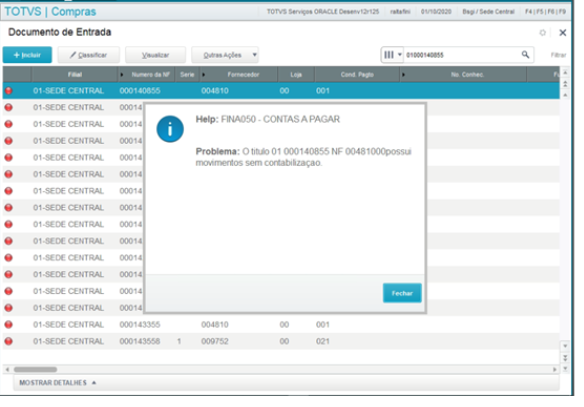Click sort arrow beside Numero da NF header
The width and height of the screenshot is (584, 407).
tap(122, 75)
